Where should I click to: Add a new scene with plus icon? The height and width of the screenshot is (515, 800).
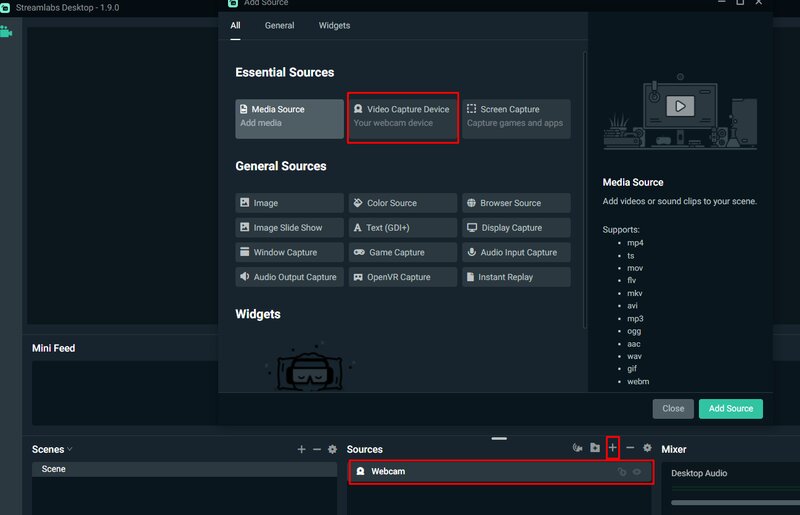[x=302, y=449]
